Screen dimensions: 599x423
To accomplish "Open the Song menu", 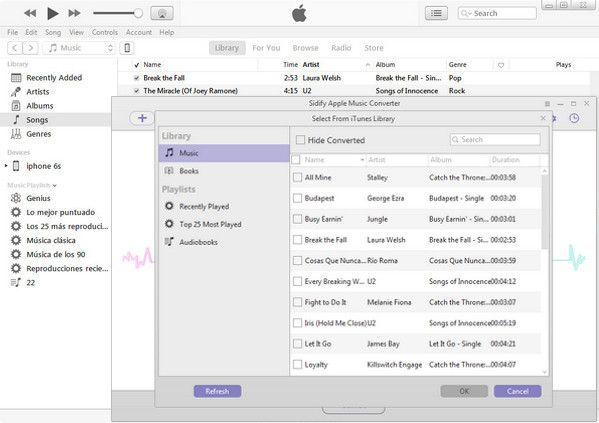I will pyautogui.click(x=53, y=32).
